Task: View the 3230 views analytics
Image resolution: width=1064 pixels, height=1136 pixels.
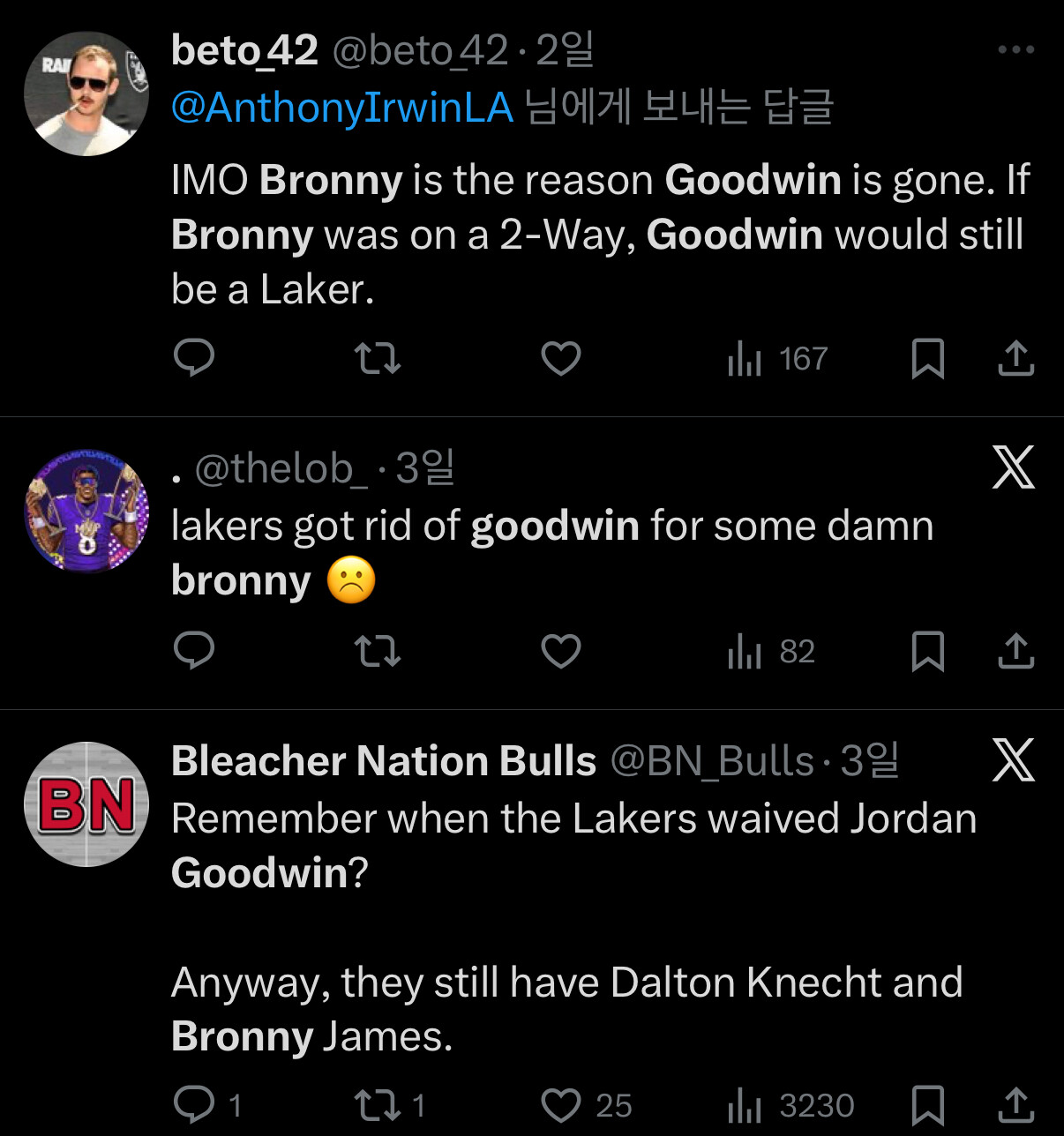Action: point(791,1106)
